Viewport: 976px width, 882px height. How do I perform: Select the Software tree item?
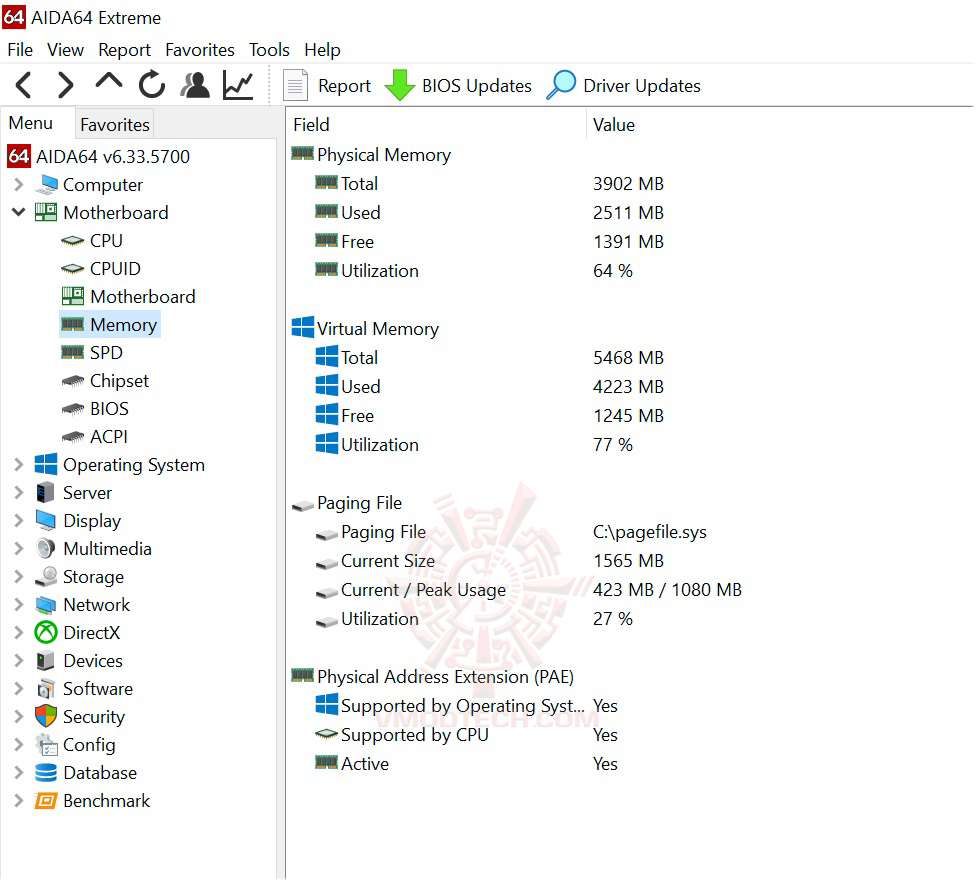pyautogui.click(x=98, y=689)
